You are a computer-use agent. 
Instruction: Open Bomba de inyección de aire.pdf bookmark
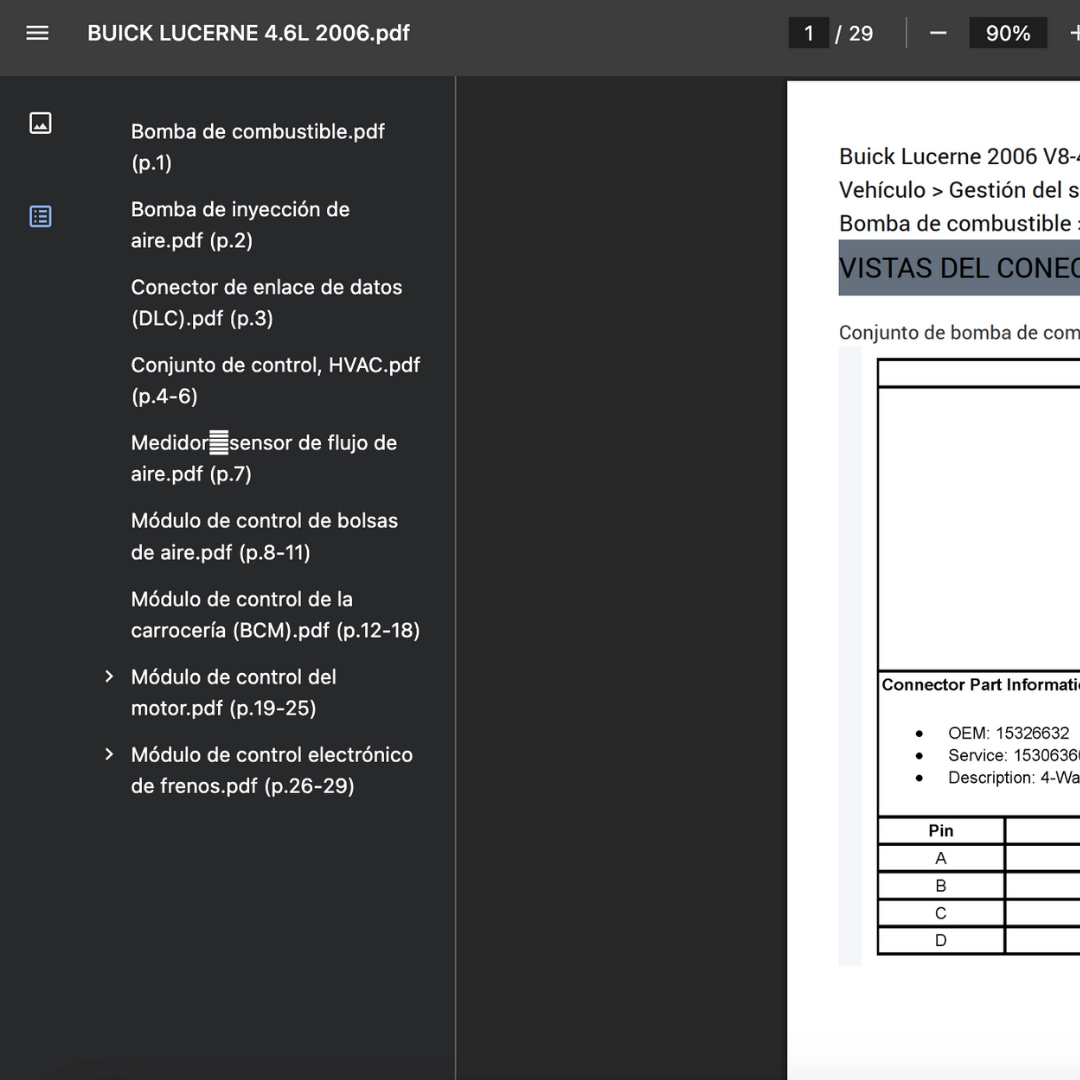click(x=240, y=225)
